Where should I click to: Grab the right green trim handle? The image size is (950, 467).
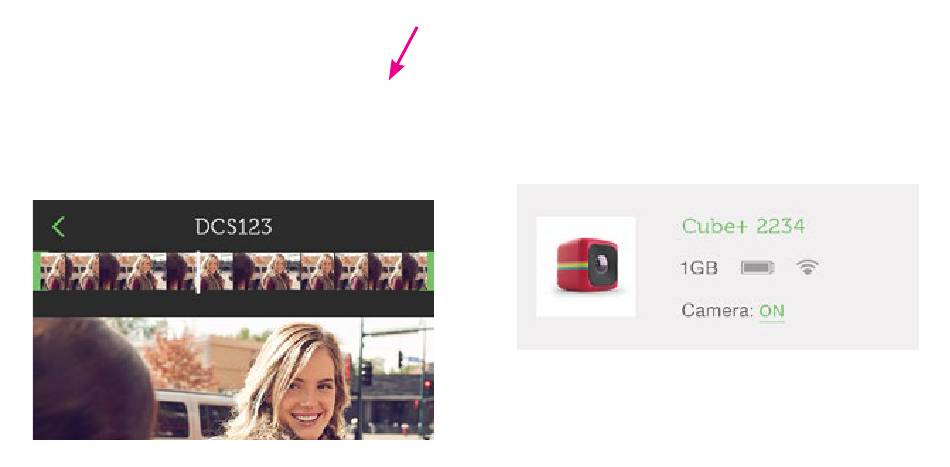tap(430, 271)
